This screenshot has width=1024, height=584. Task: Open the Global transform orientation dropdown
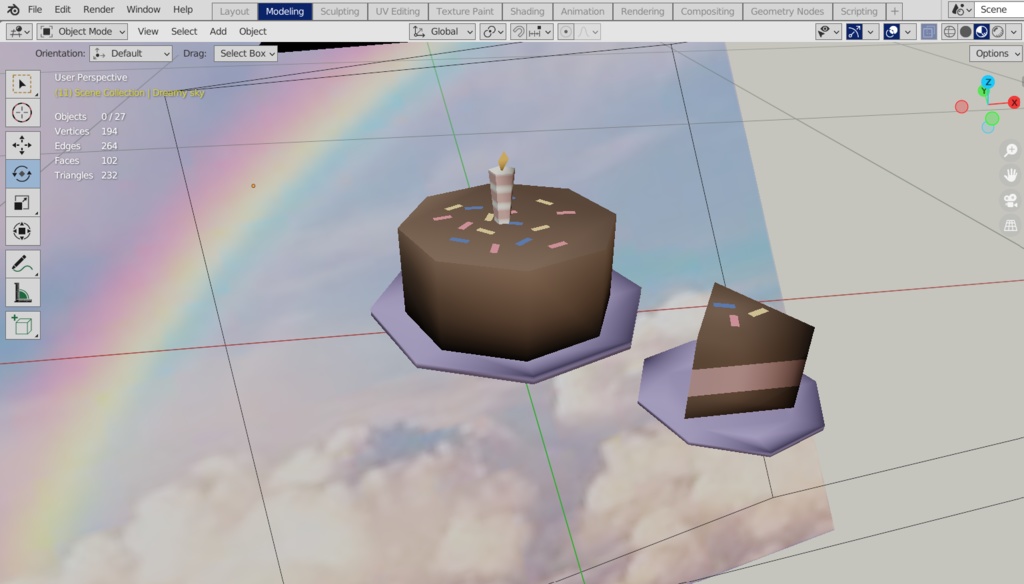point(442,31)
